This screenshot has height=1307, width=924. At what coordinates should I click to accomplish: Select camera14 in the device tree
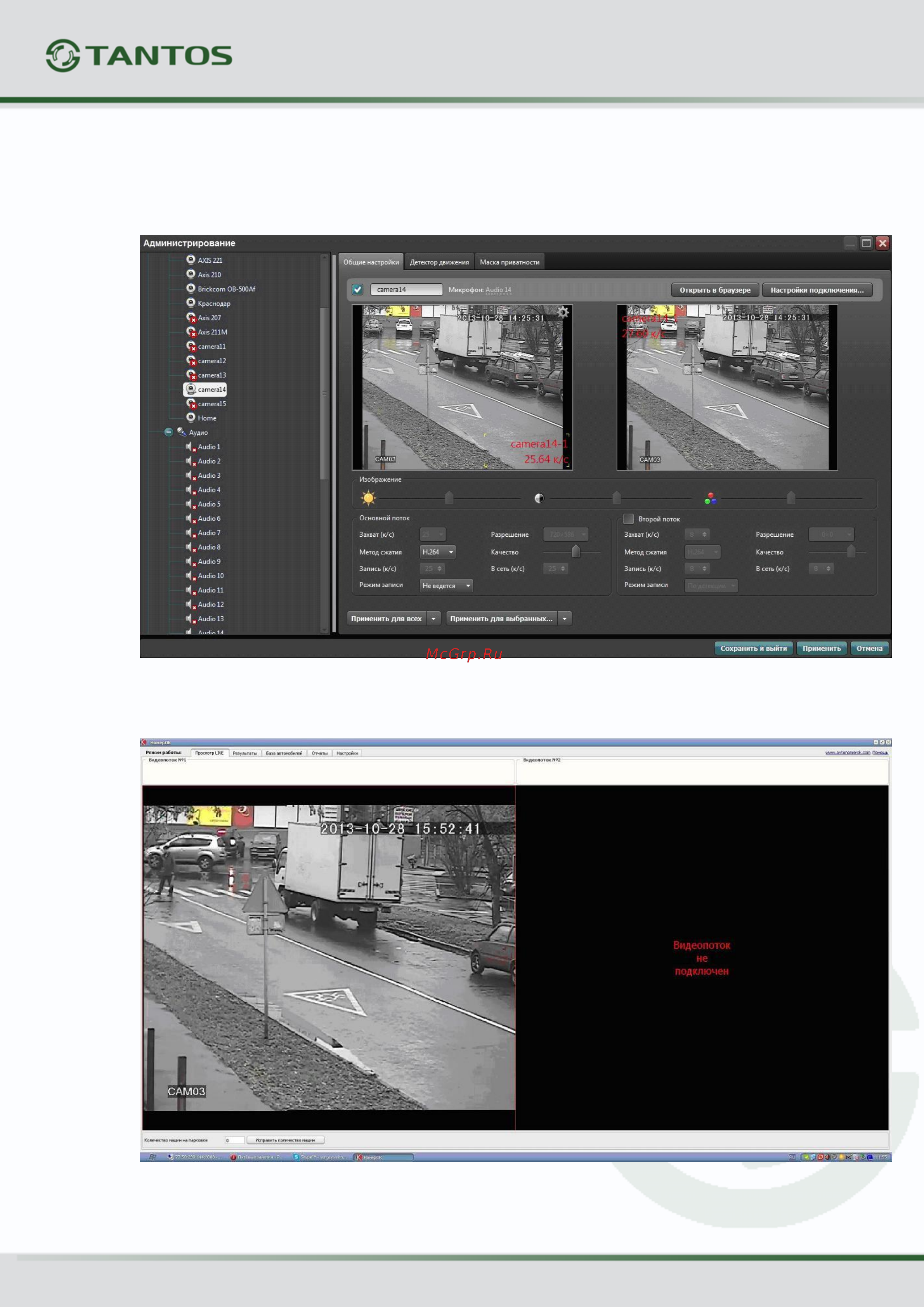point(206,389)
